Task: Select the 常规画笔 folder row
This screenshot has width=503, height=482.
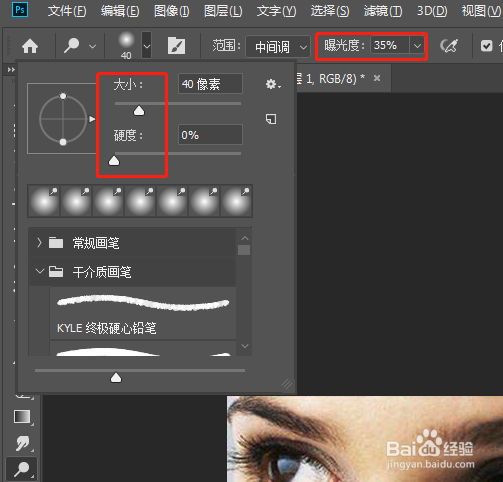Action: click(132, 243)
